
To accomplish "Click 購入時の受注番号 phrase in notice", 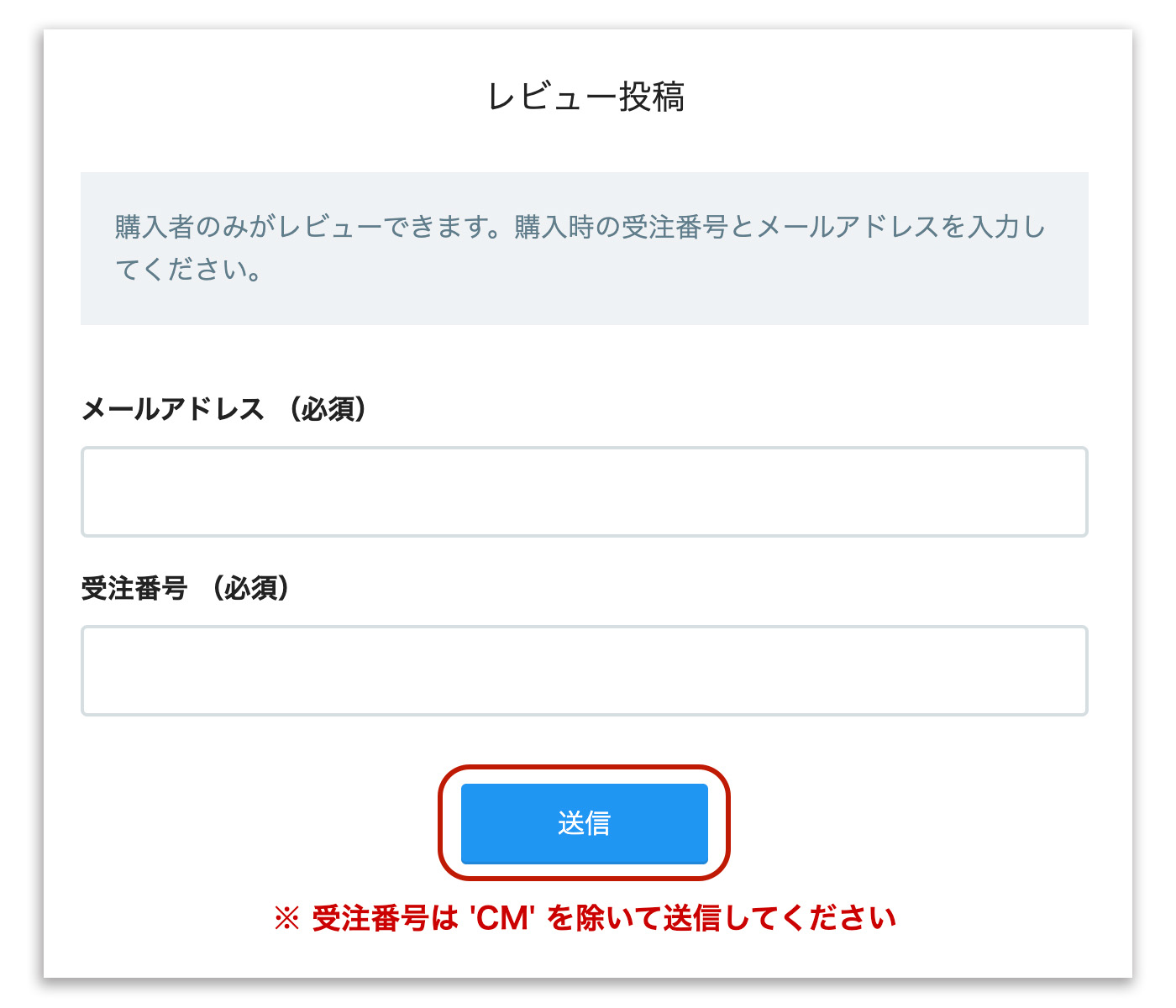I will pyautogui.click(x=620, y=227).
